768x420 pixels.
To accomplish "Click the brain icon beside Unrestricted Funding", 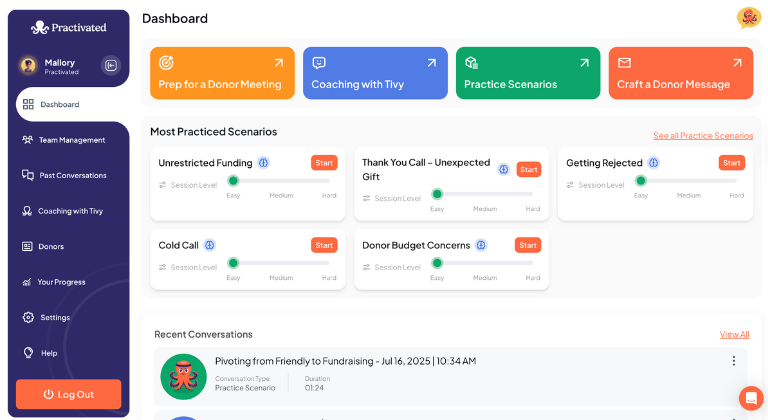I will (264, 163).
